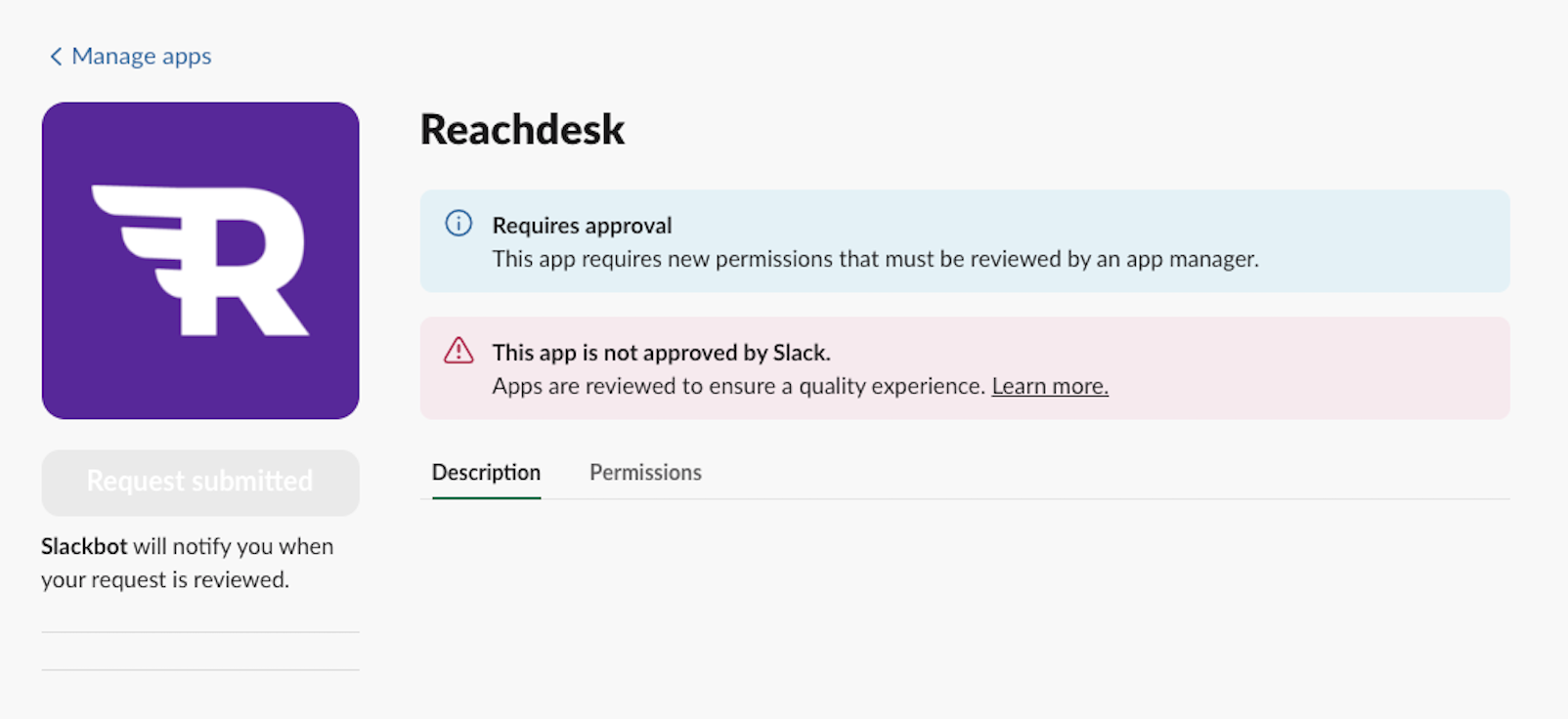
Task: Click 'This app requires new permissions' message
Action: pyautogui.click(x=875, y=259)
